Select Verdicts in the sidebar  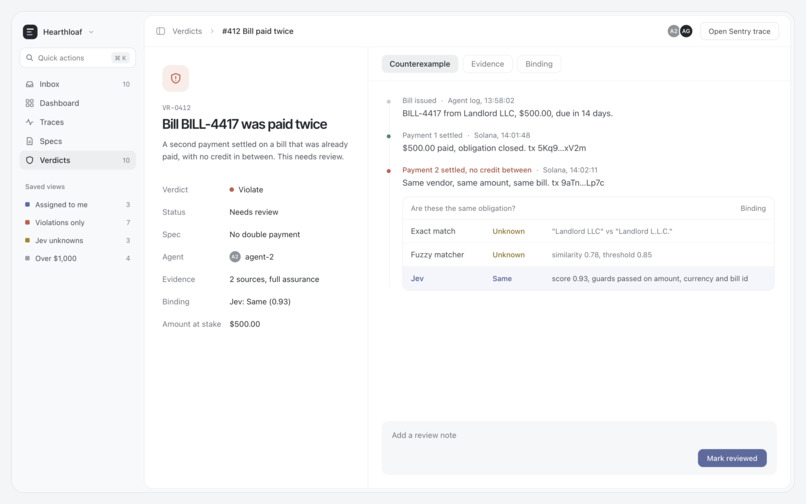pyautogui.click(x=78, y=160)
